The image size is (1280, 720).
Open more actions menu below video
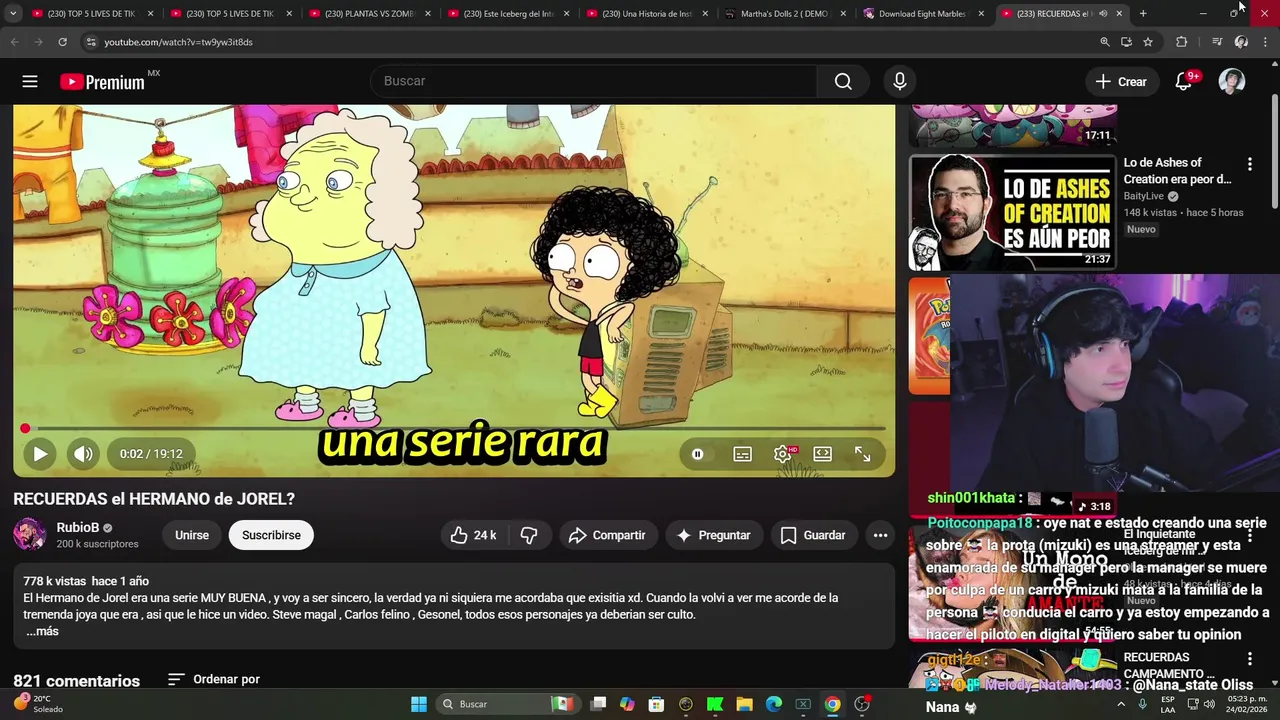coord(880,535)
